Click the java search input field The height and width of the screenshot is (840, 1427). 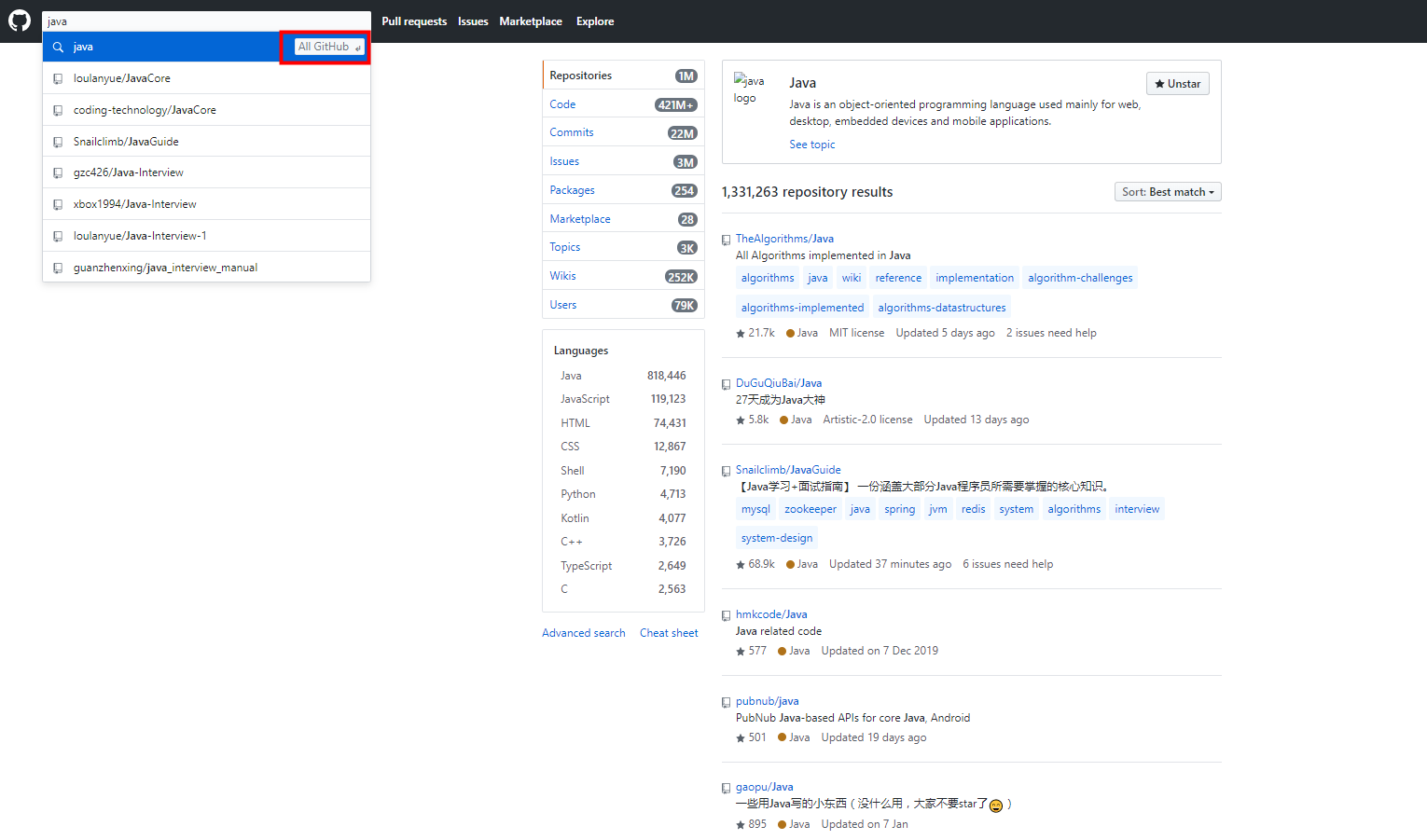206,21
